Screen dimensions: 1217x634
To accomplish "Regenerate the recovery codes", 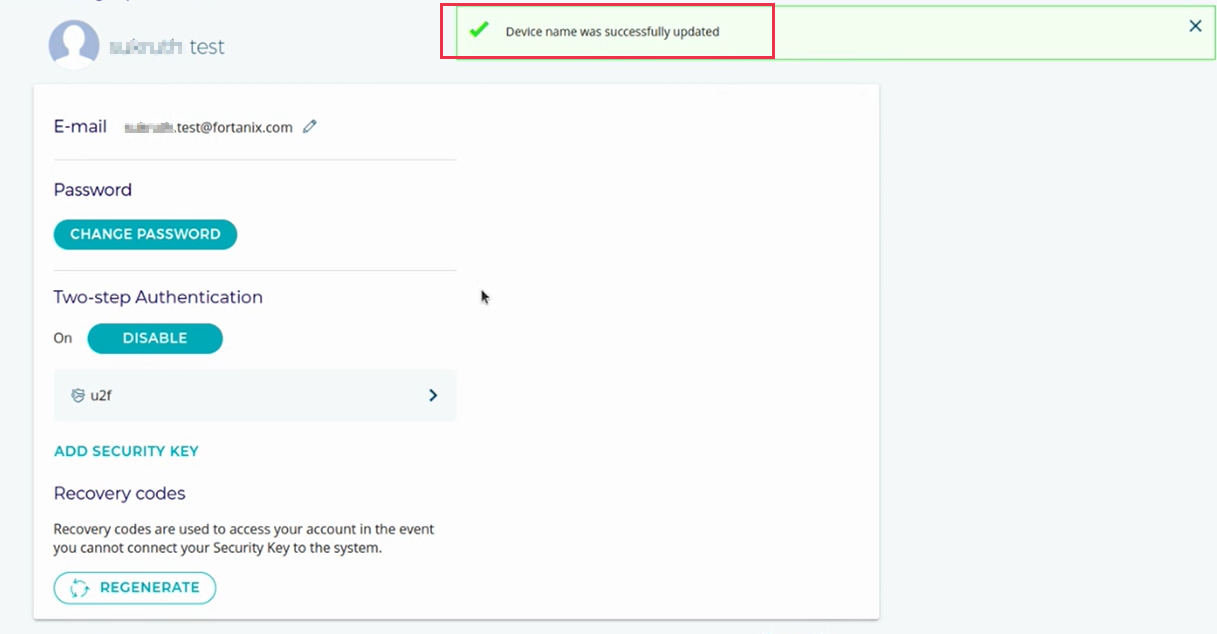I will [135, 588].
